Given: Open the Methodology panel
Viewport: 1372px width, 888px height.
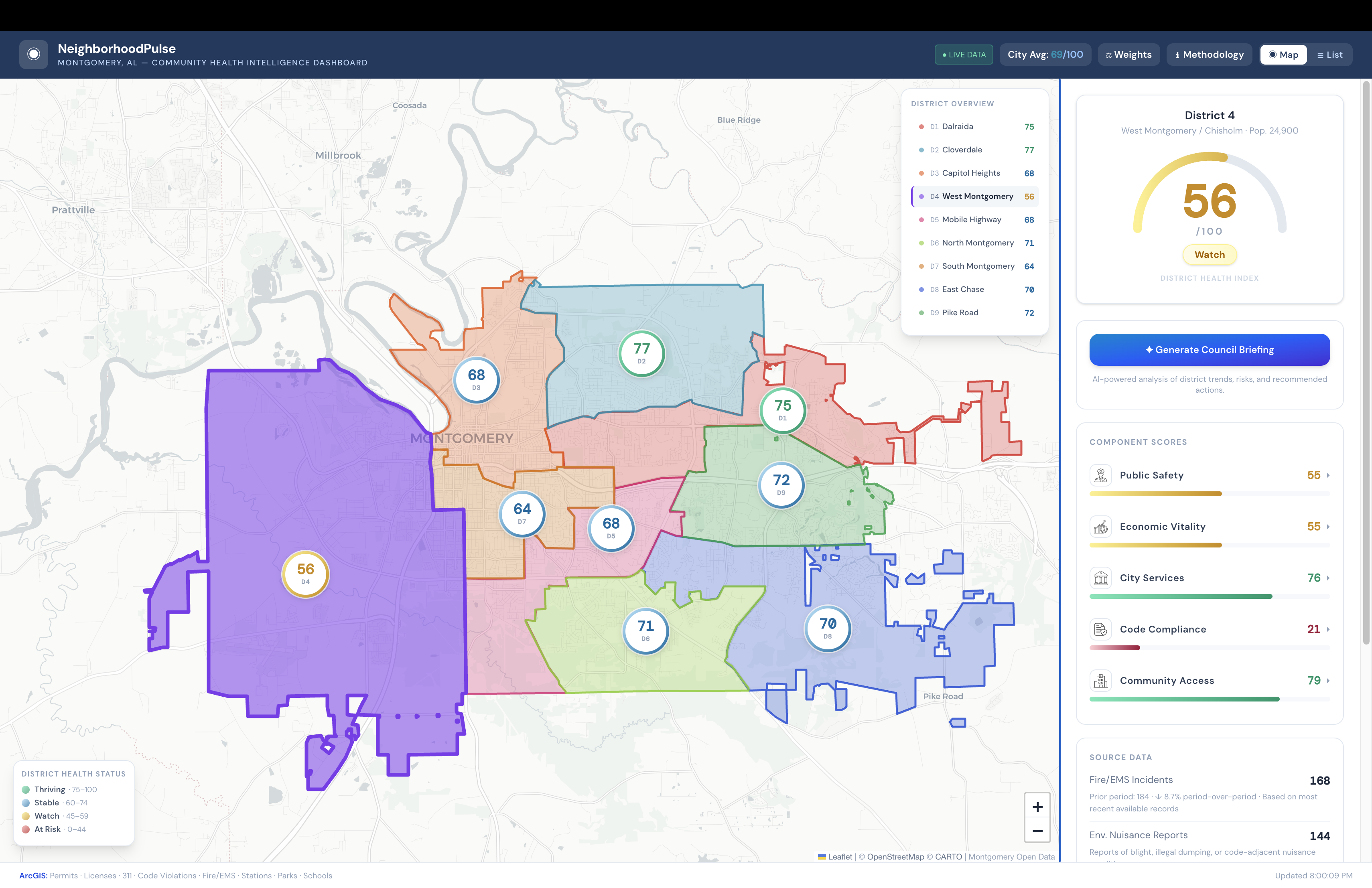Looking at the screenshot, I should 1209,55.
